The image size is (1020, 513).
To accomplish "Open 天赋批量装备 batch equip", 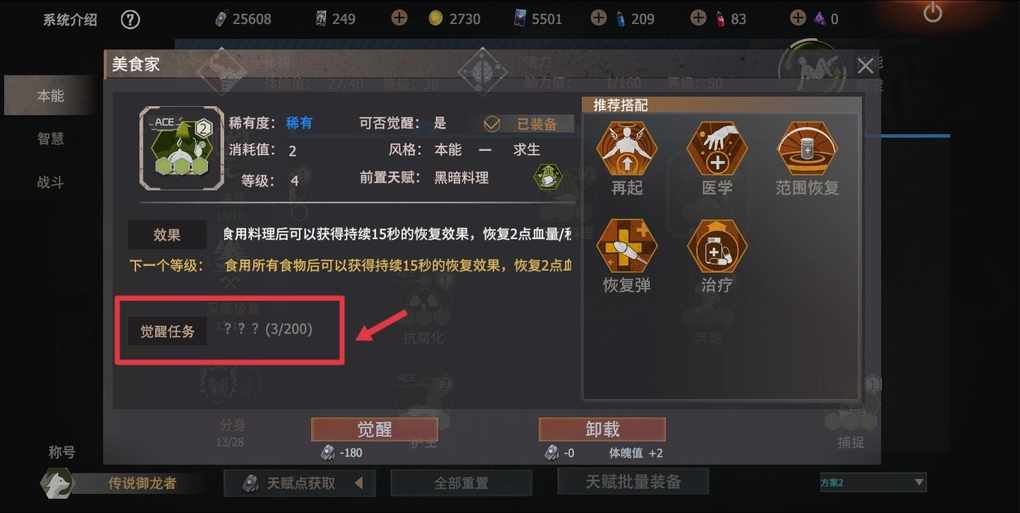I will pos(633,482).
